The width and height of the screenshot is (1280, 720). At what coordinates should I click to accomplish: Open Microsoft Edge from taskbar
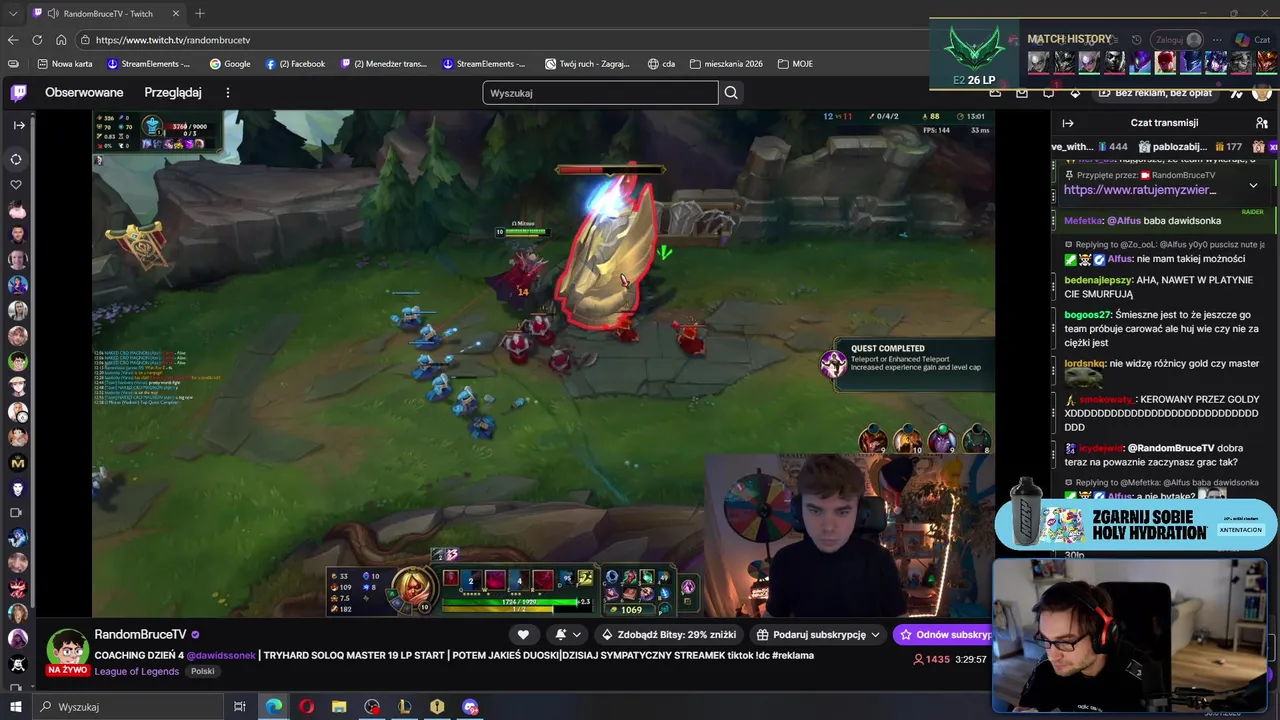coord(273,707)
